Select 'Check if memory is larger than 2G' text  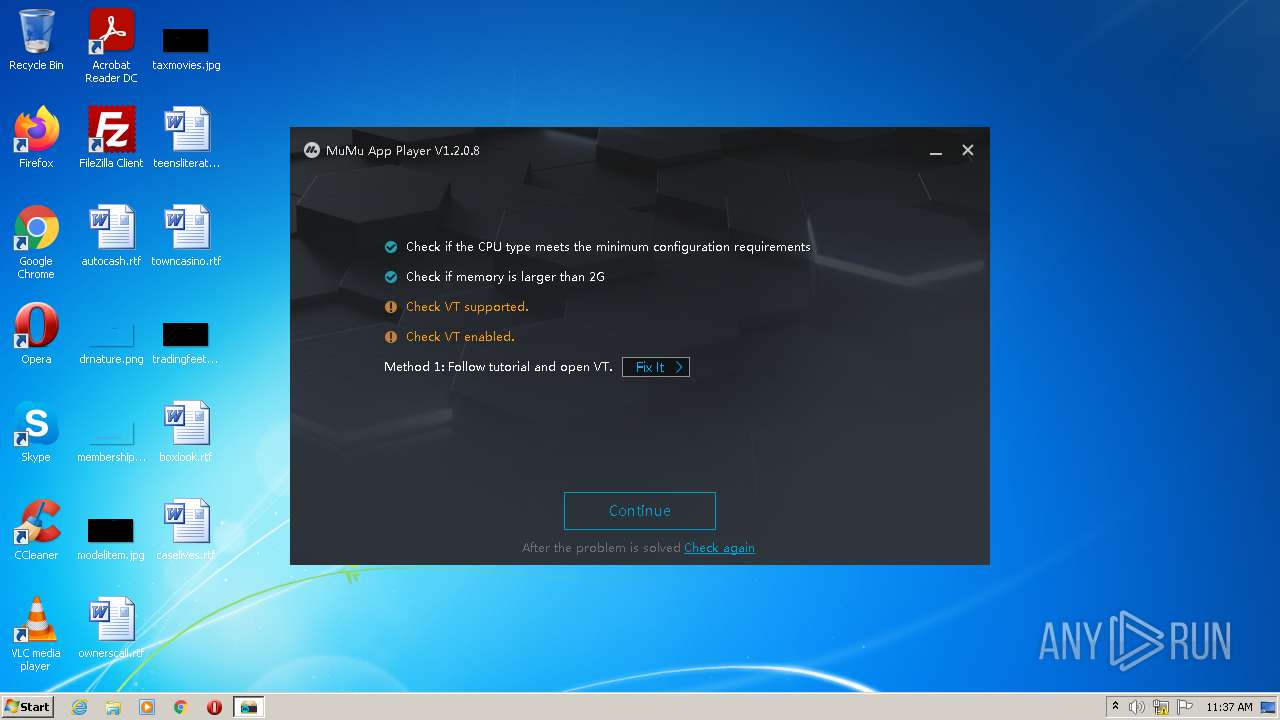tap(505, 277)
